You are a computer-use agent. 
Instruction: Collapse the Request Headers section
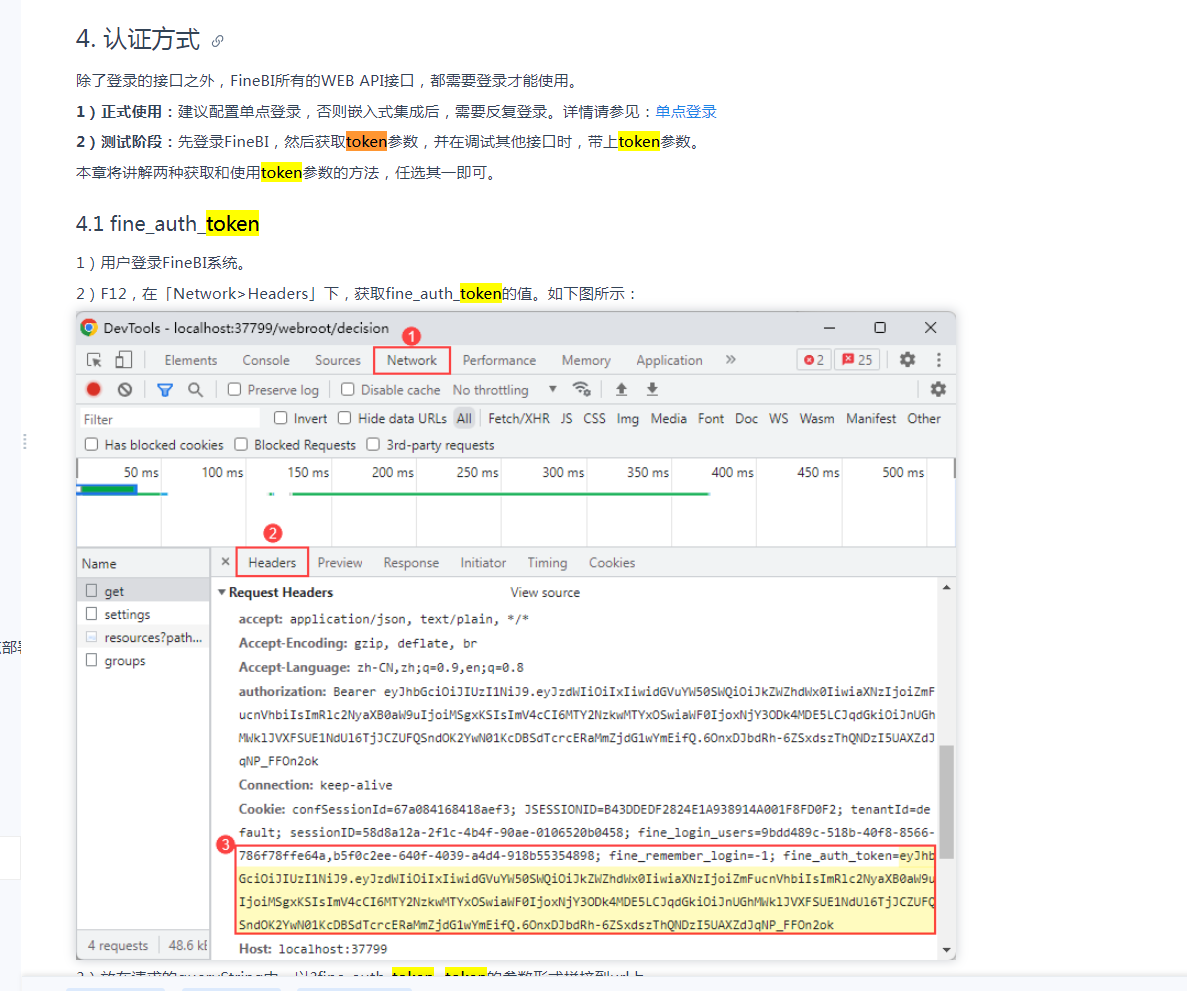coord(222,592)
